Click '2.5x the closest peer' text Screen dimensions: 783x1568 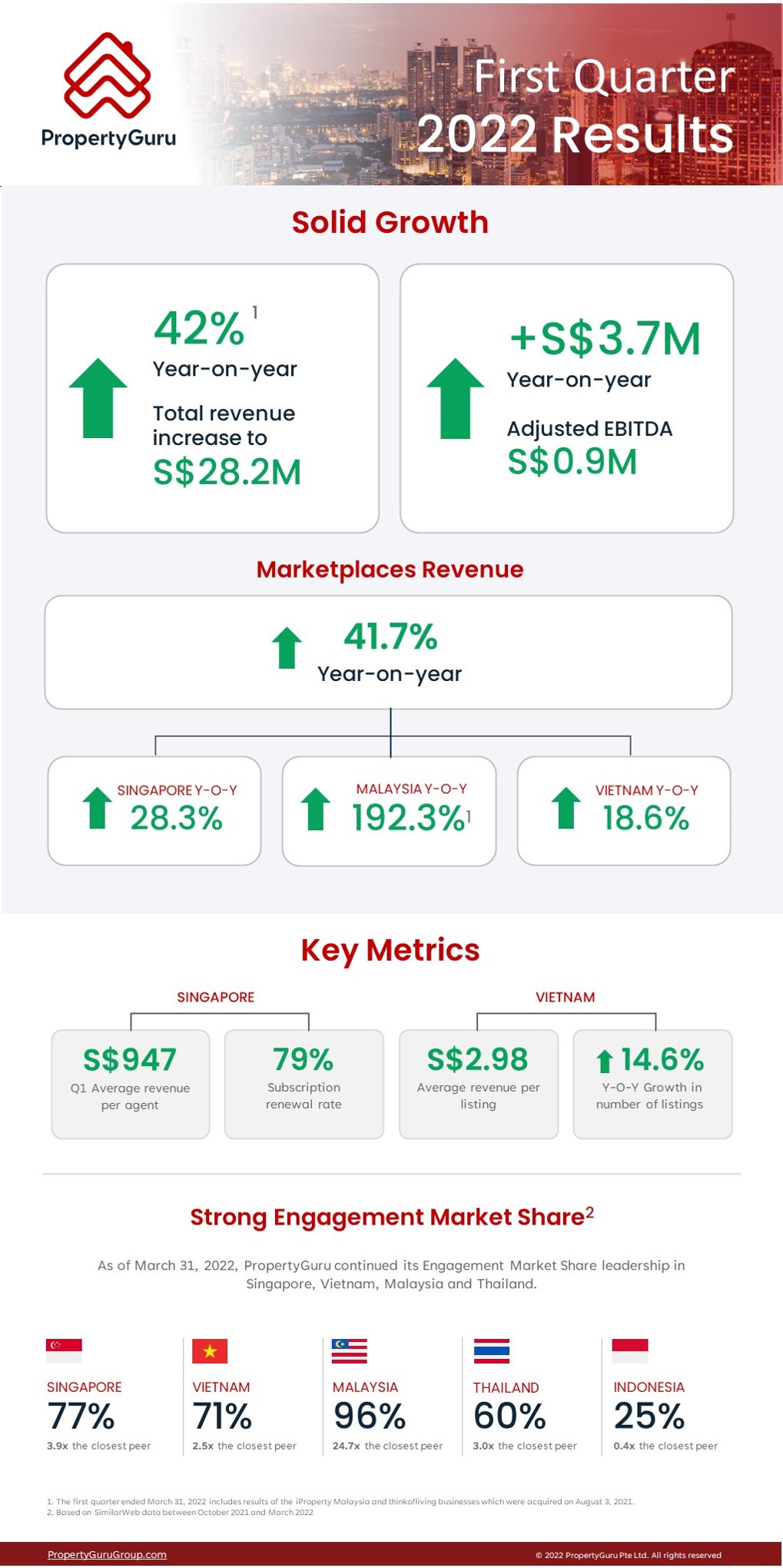[244, 1446]
